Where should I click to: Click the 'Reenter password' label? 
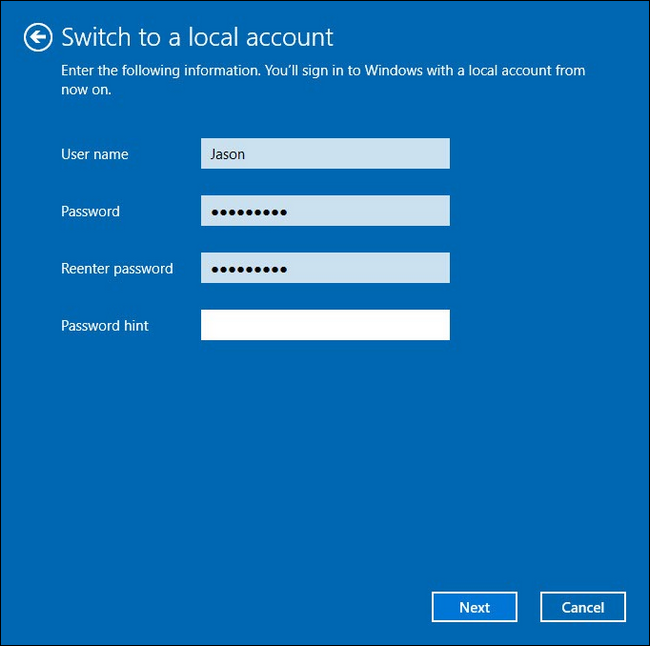pyautogui.click(x=117, y=269)
